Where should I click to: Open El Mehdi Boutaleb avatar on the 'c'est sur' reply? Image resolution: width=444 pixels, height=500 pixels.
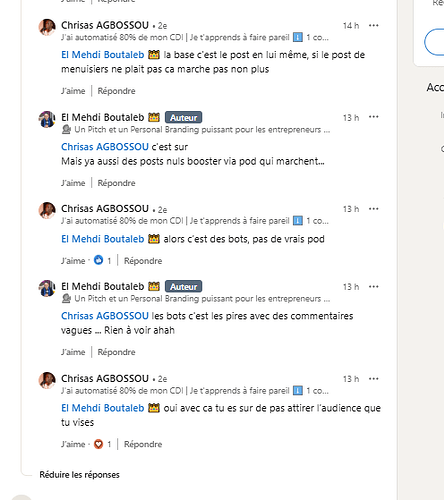click(x=47, y=119)
